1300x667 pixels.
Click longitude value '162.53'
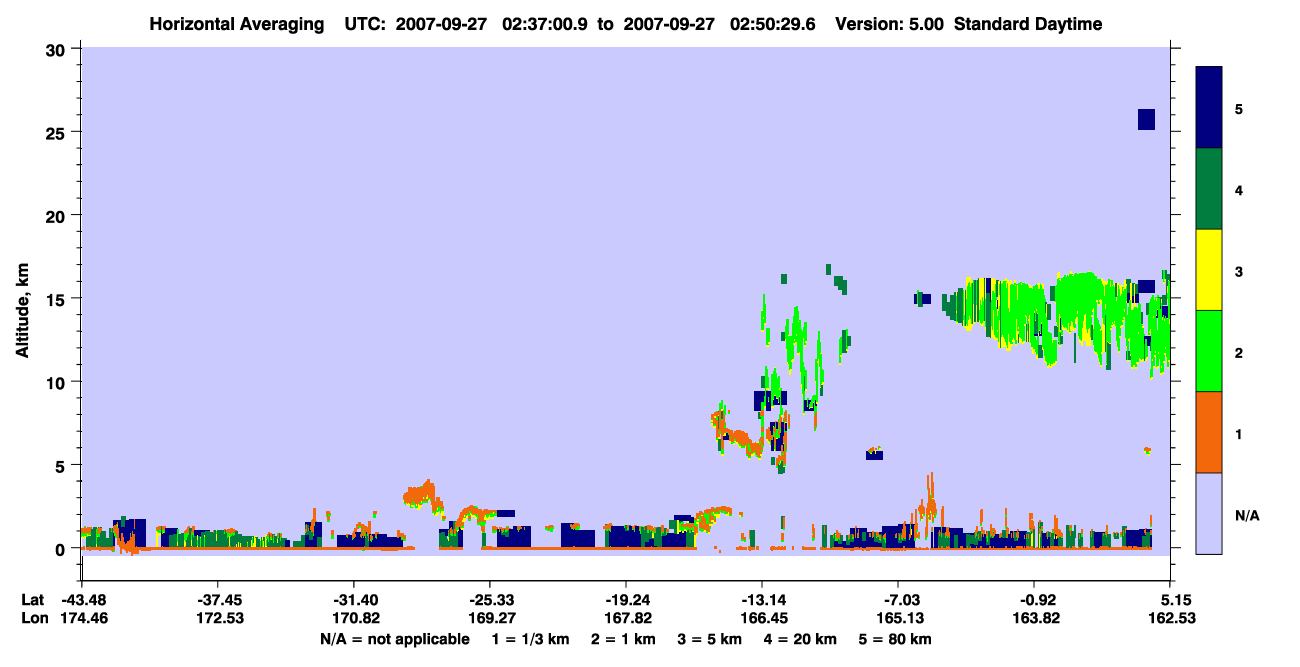tap(1170, 618)
